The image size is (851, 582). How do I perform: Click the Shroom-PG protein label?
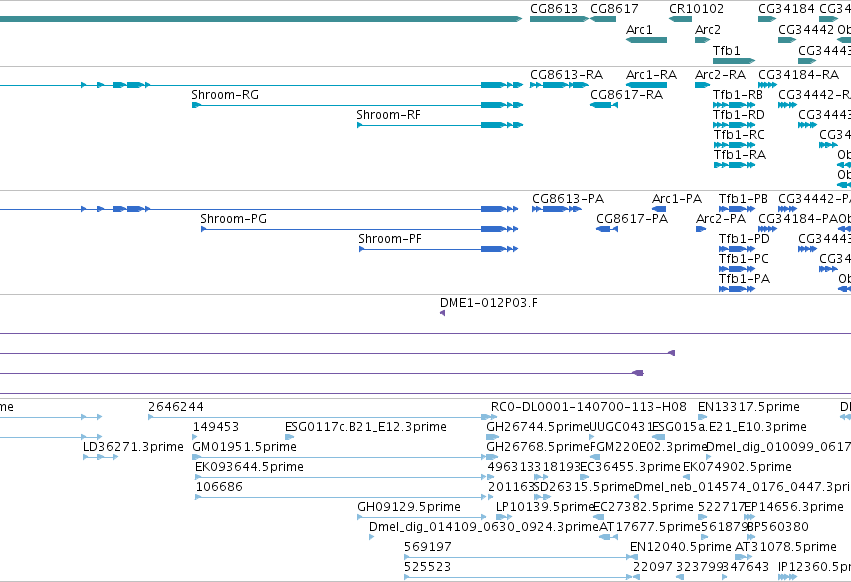pyautogui.click(x=233, y=219)
